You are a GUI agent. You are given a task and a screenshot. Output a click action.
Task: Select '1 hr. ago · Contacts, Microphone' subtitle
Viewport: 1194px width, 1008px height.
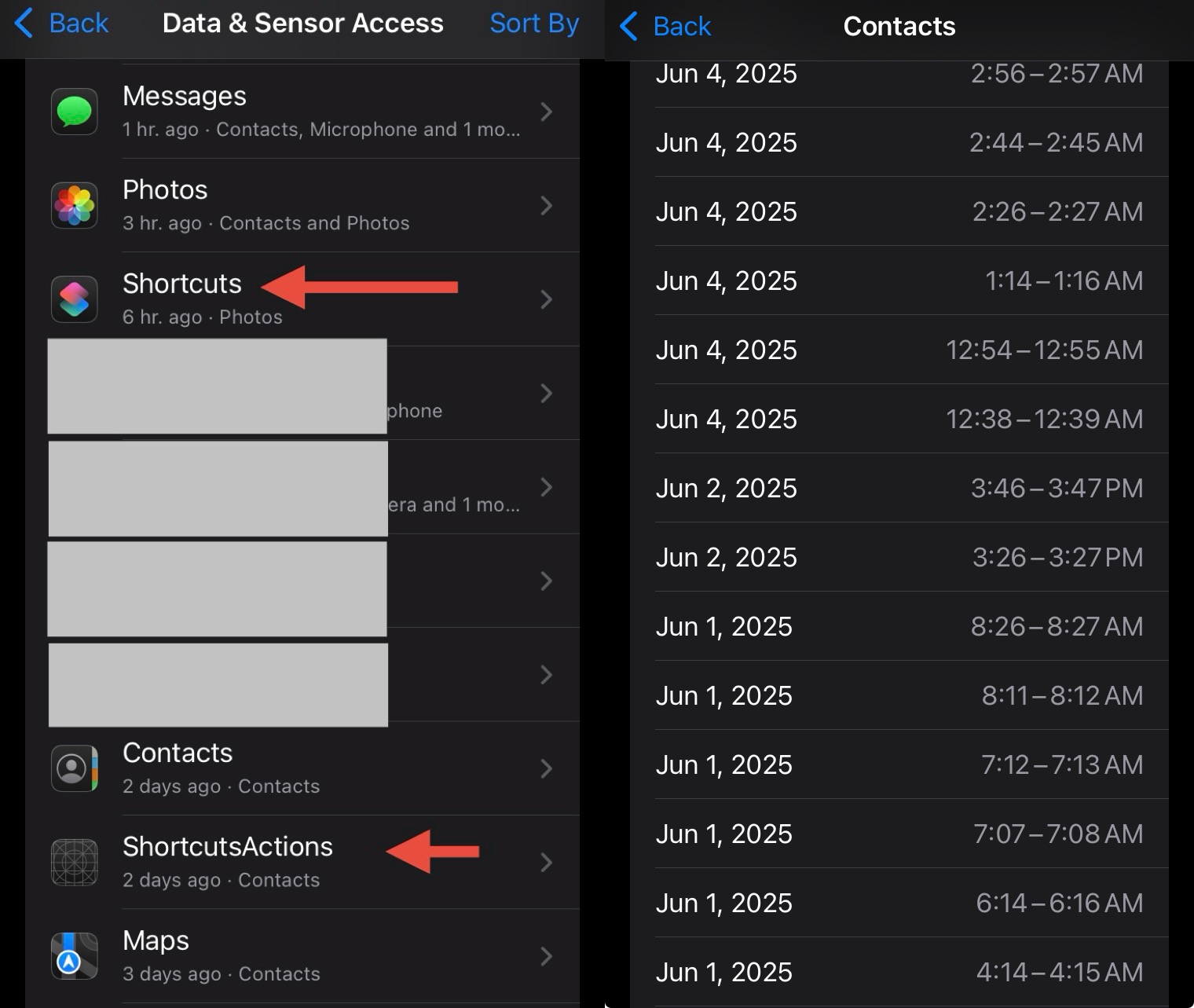point(321,130)
